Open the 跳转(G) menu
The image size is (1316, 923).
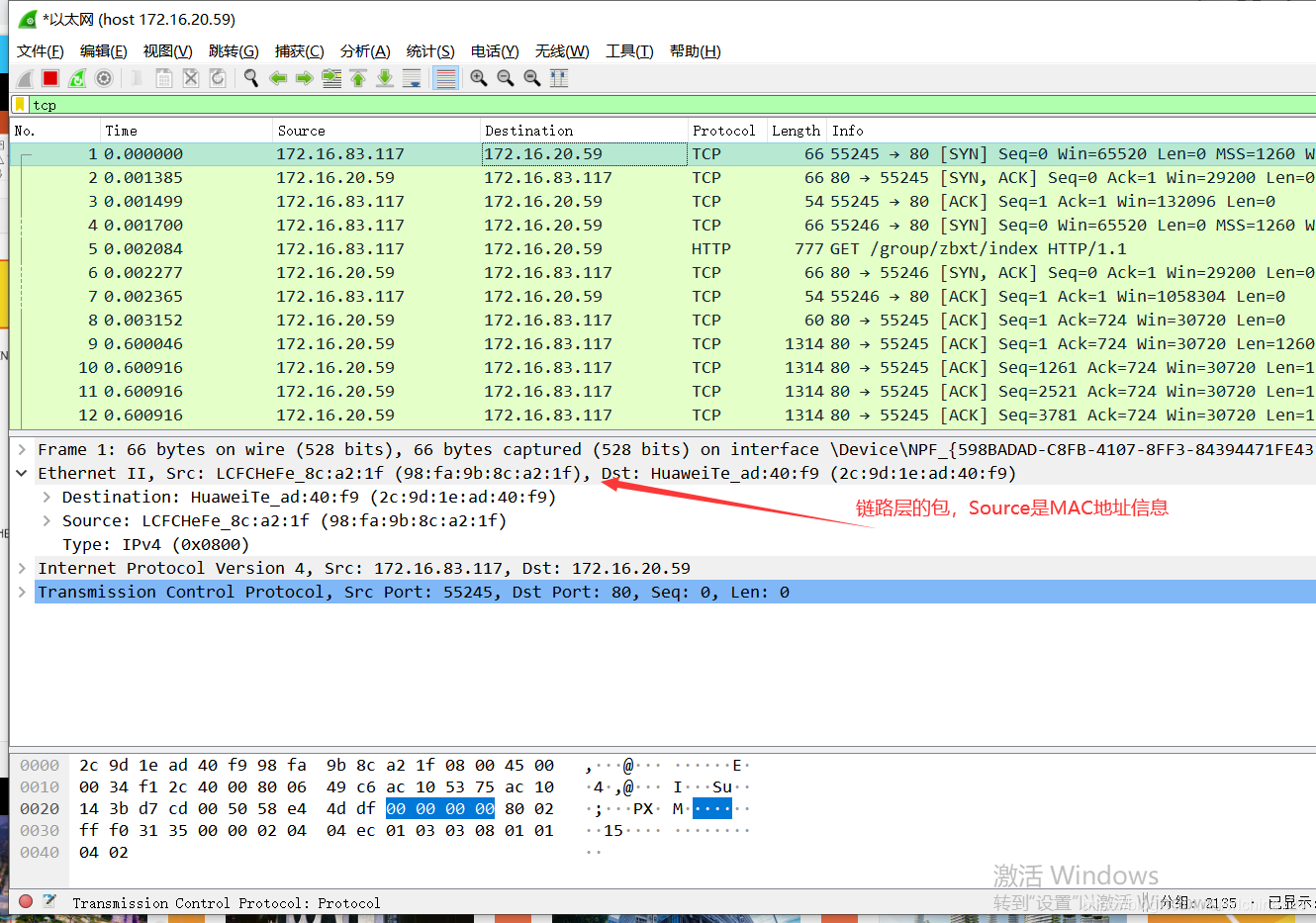(234, 51)
